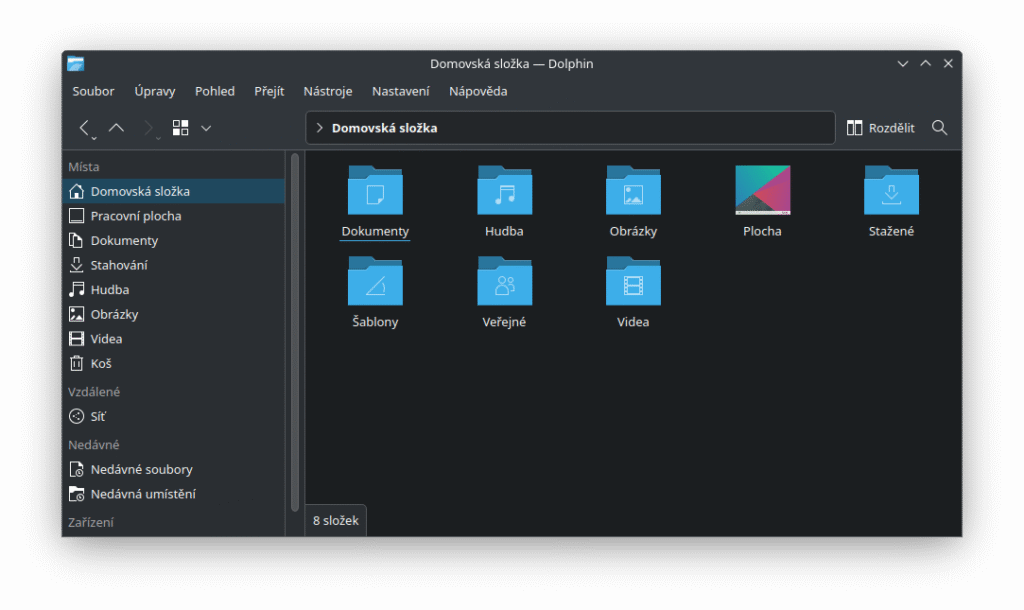Navigate back with the left arrow
Viewport: 1024px width, 610px height.
(x=84, y=128)
